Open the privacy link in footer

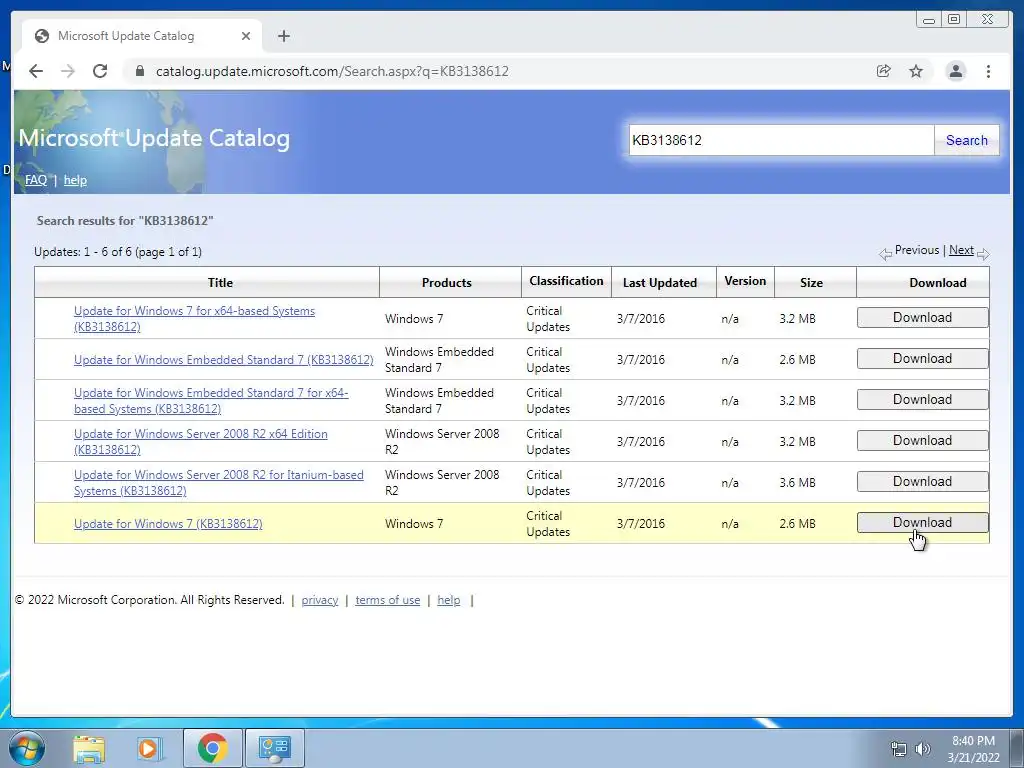click(x=319, y=600)
